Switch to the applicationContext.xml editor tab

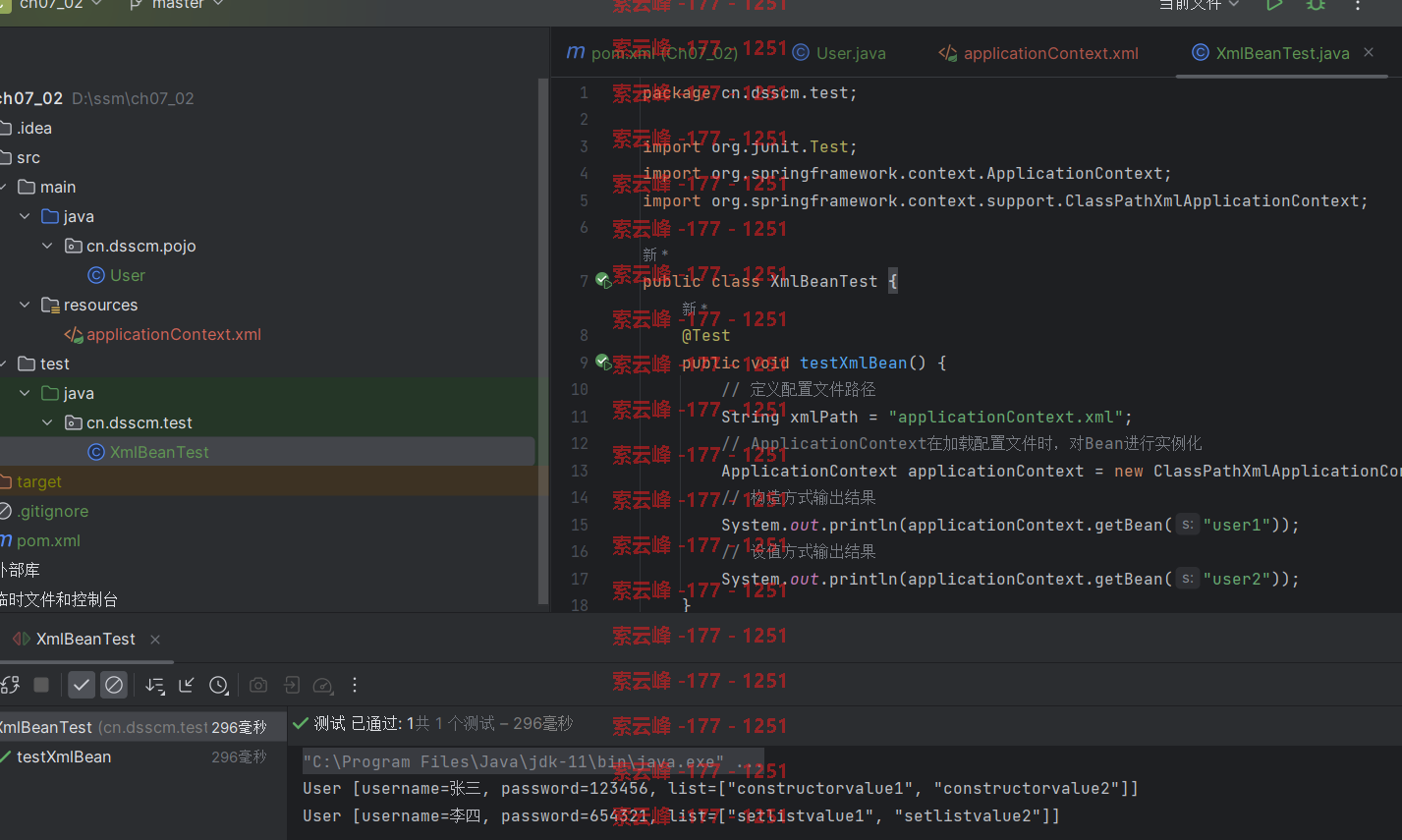pyautogui.click(x=1038, y=53)
